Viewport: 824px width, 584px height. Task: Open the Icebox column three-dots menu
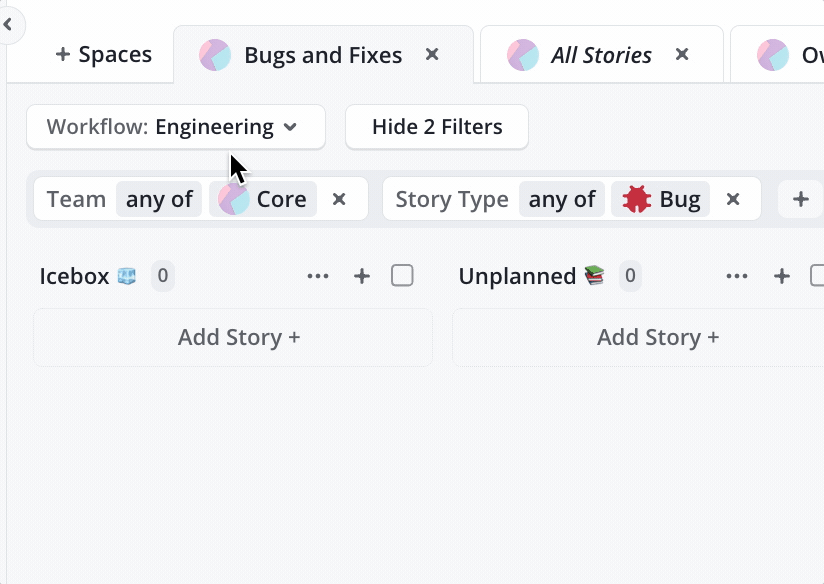[x=318, y=276]
